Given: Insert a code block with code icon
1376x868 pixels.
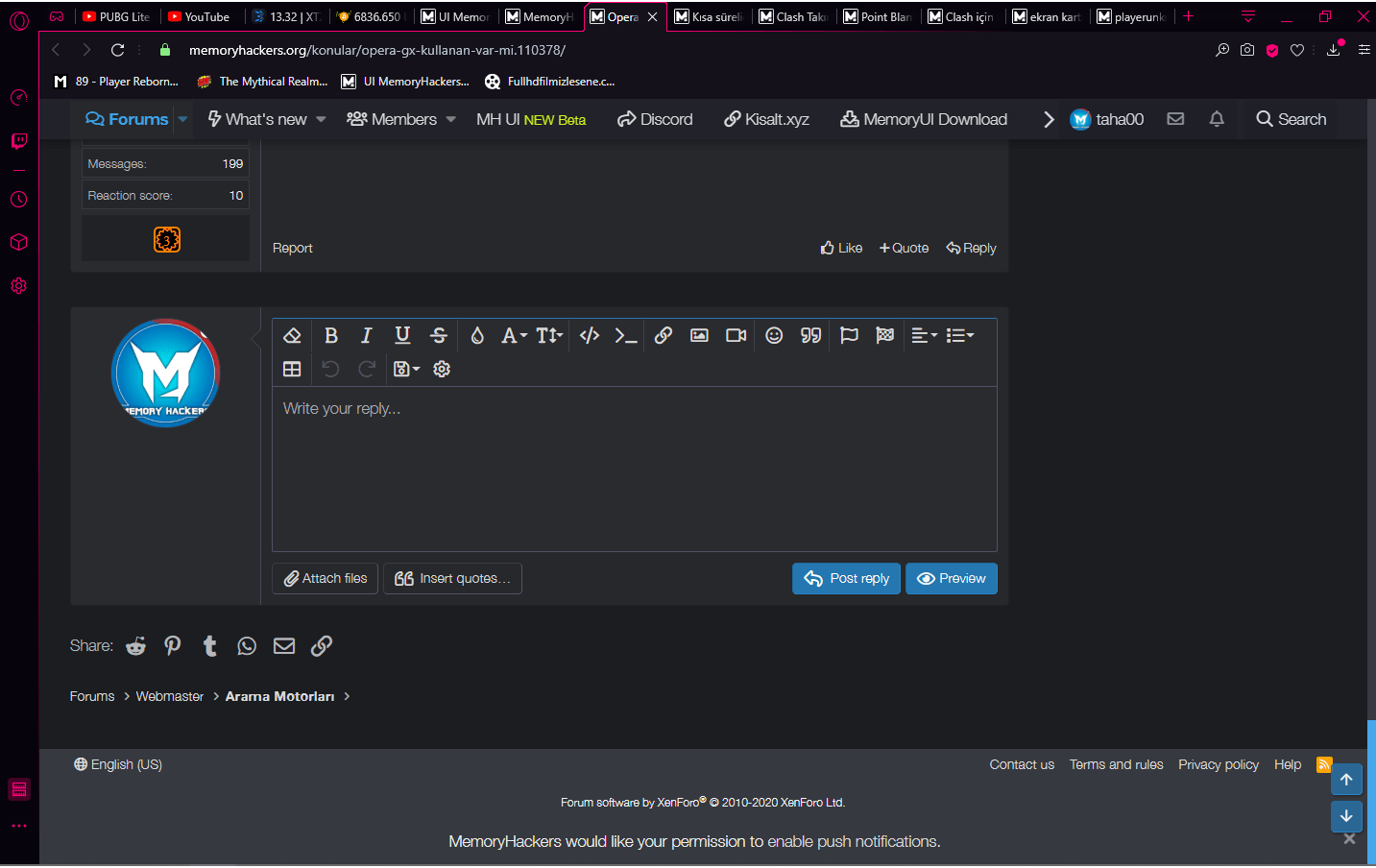Looking at the screenshot, I should [x=590, y=336].
